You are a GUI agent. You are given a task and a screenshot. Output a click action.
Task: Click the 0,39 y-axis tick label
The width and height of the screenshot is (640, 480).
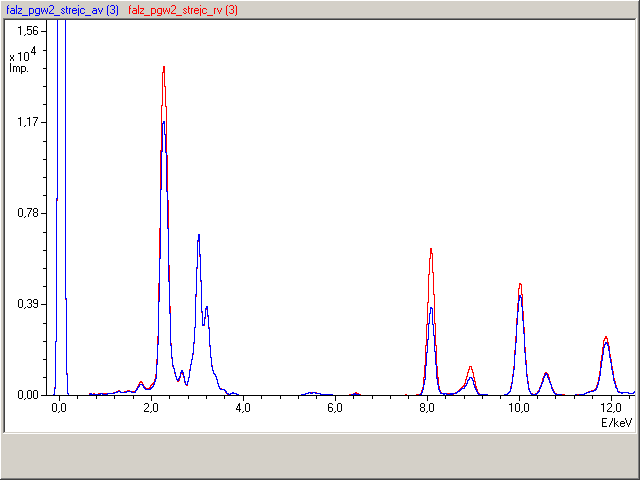28,304
